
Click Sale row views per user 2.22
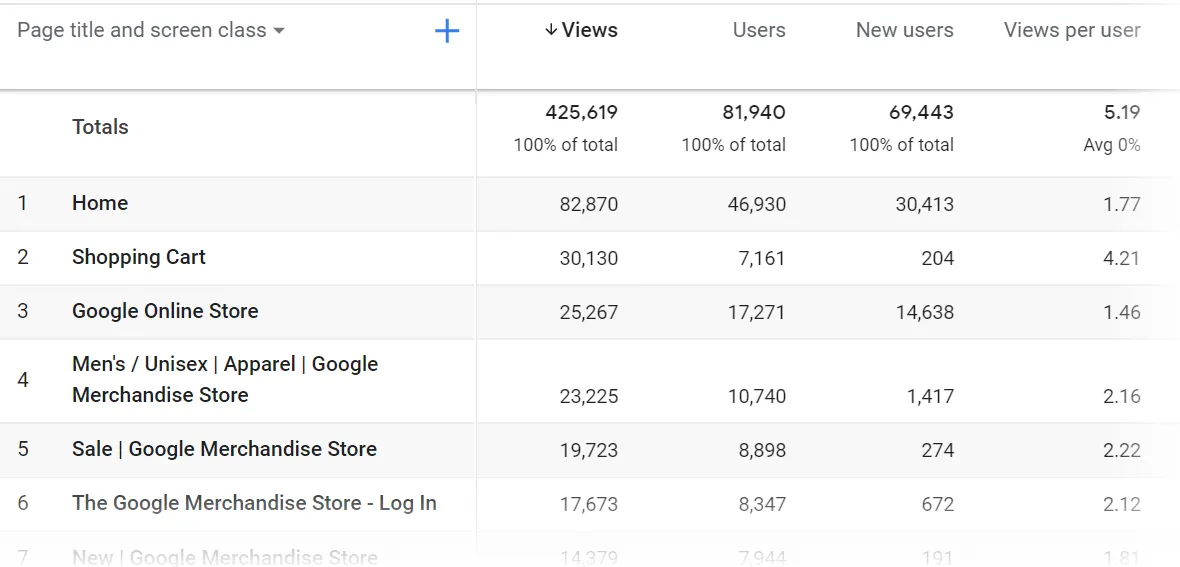pyautogui.click(x=1121, y=450)
